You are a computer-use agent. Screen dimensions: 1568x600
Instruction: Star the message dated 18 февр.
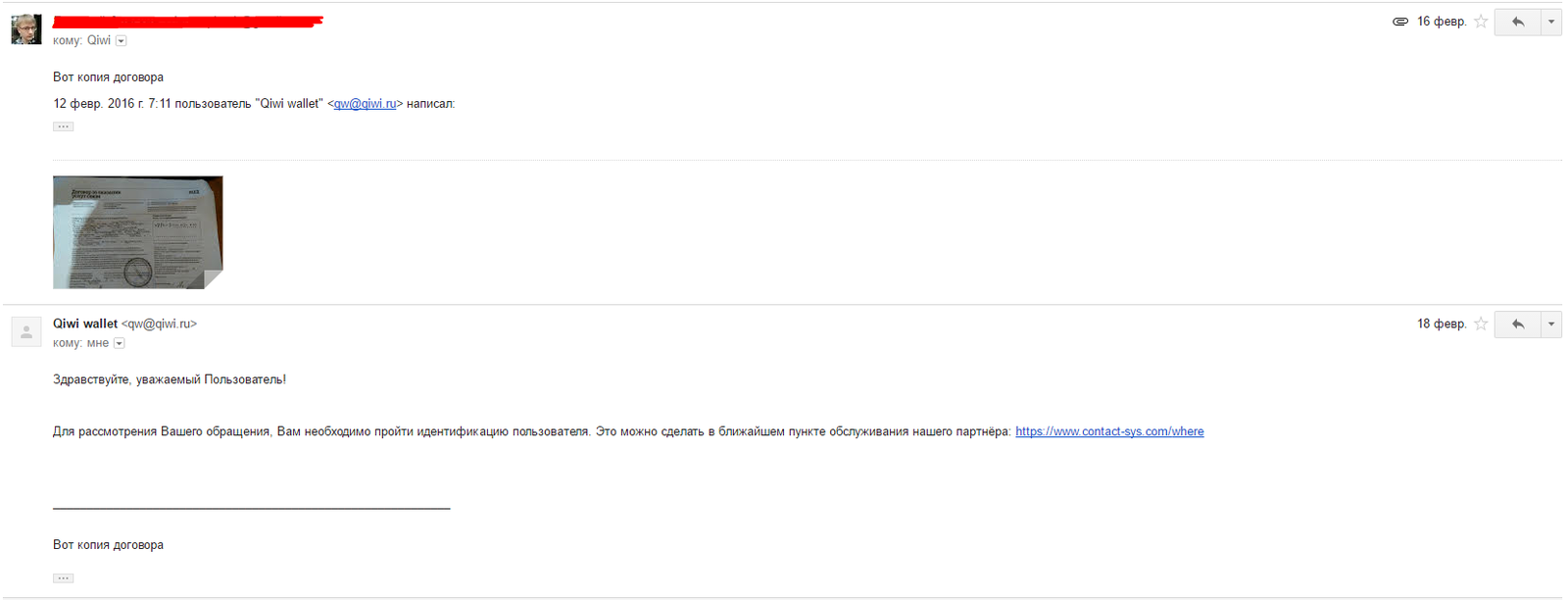coord(1481,325)
